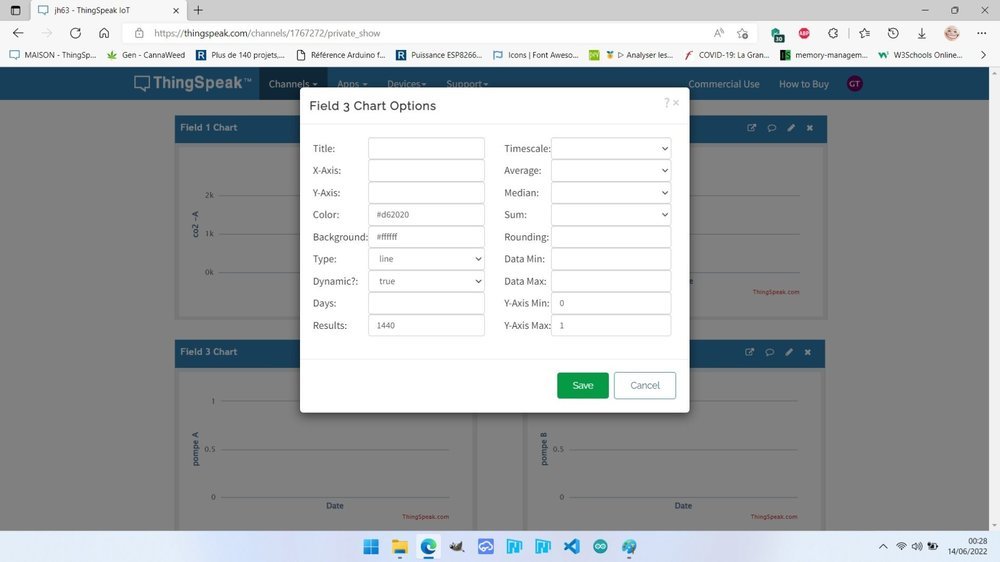Click the X-Axis input field
This screenshot has width=1000, height=562.
[426, 170]
